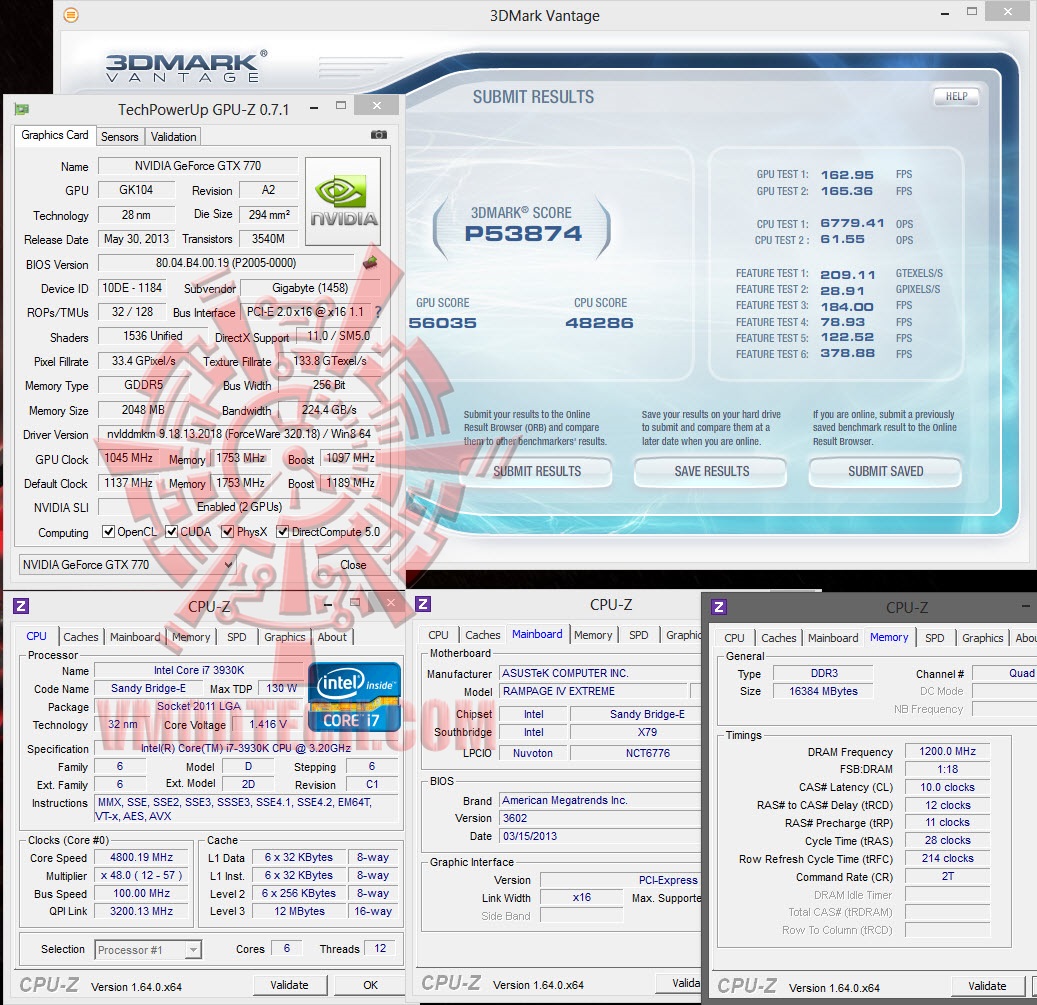Open the Graphics tab in CPU tab window
This screenshot has width=1037, height=1005.
(x=284, y=637)
